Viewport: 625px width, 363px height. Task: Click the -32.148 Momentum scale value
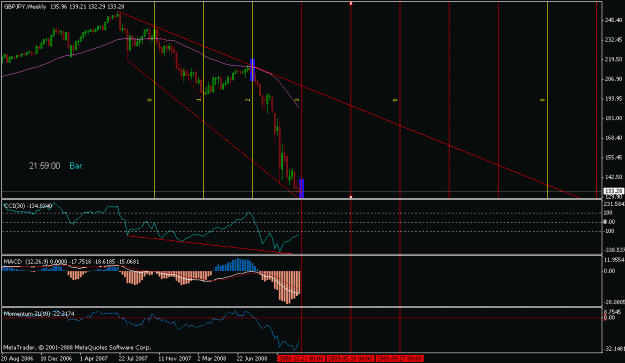614,349
